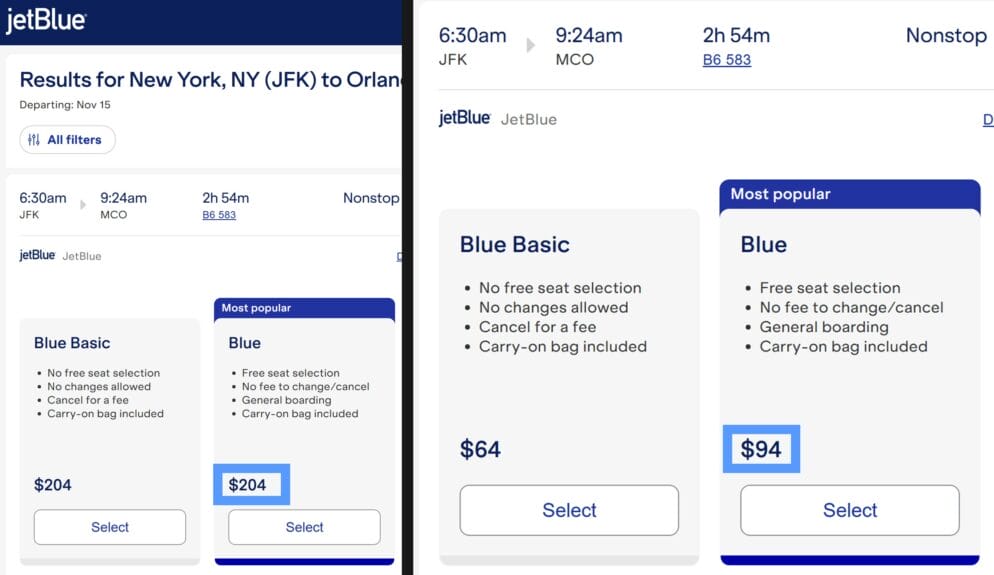Click the arrow between the times above the $204 fares
The image size is (994, 575).
[x=83, y=205]
